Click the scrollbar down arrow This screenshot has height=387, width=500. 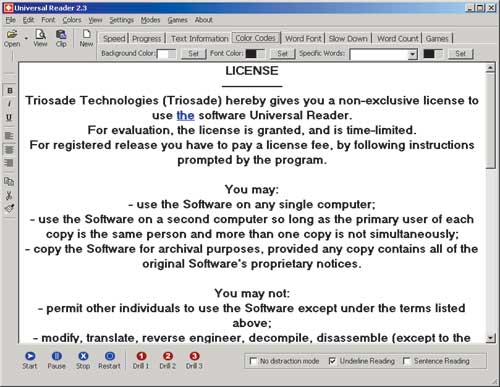tap(491, 338)
